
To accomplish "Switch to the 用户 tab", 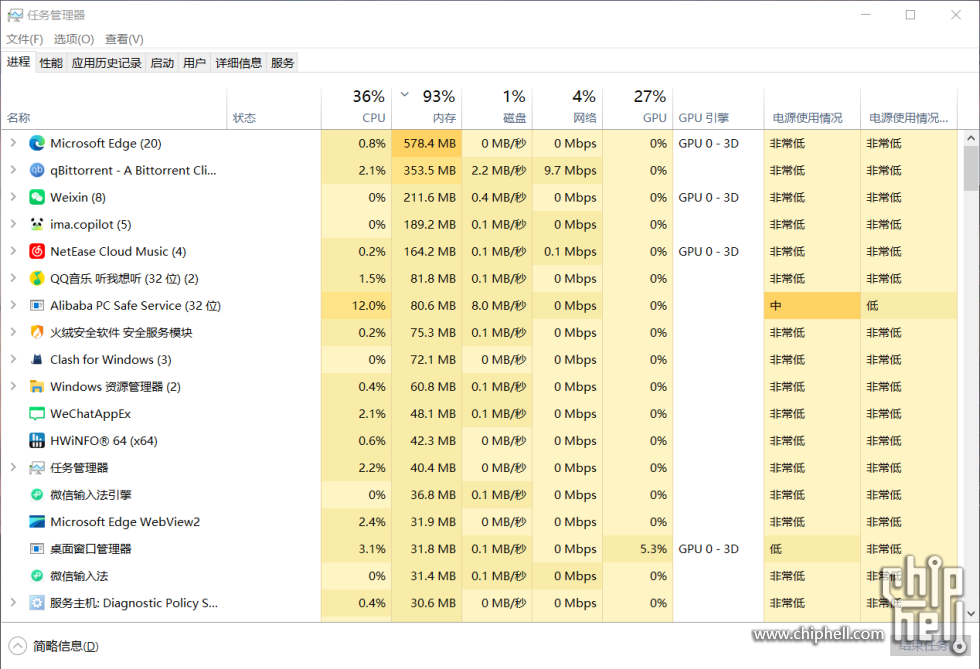I will point(194,63).
